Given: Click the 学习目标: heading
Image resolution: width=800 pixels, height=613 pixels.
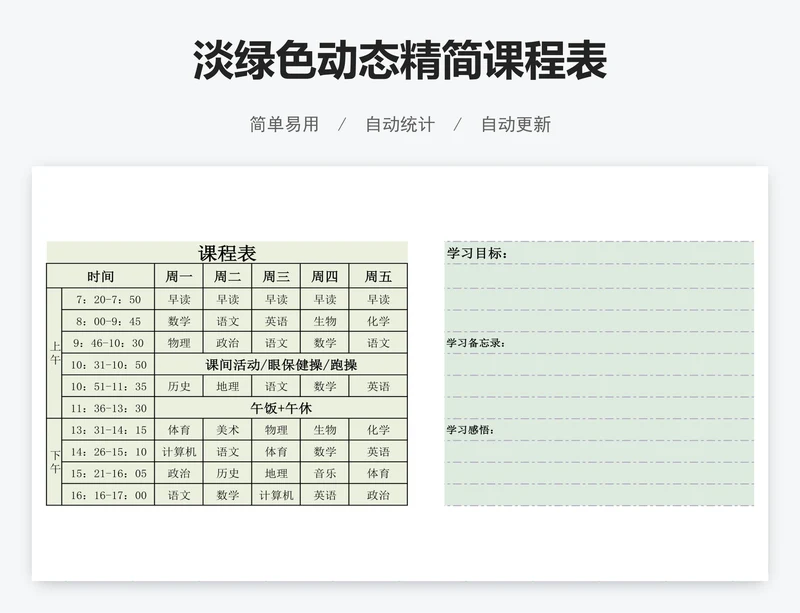Looking at the screenshot, I should pos(477,253).
